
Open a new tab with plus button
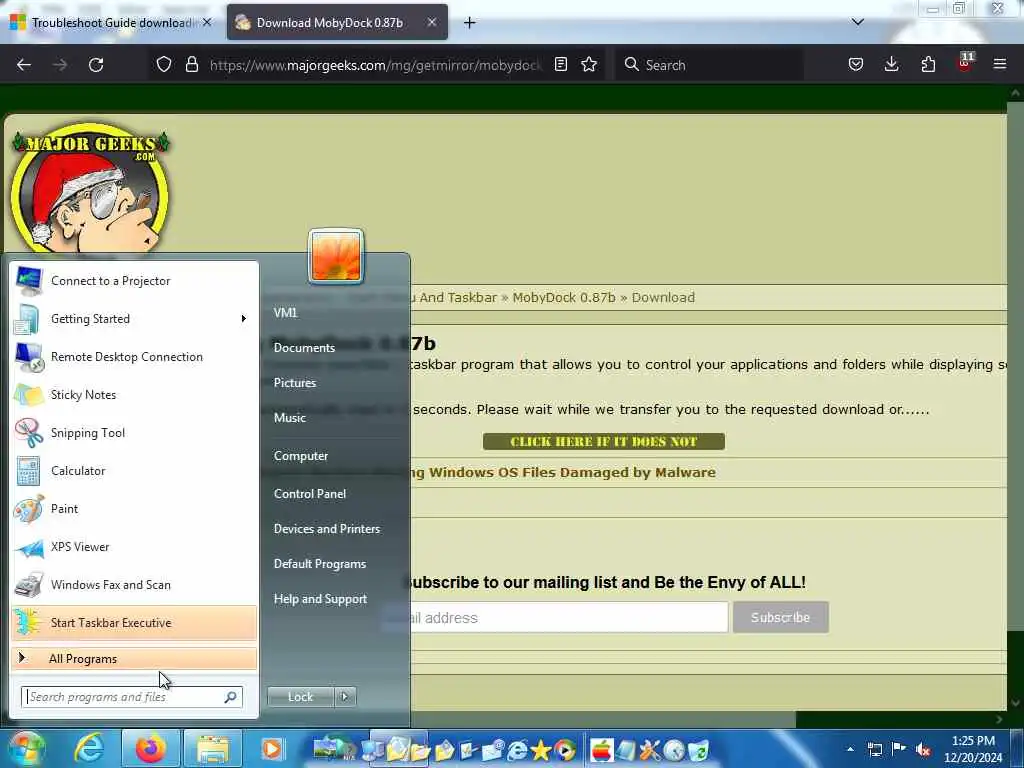(x=470, y=23)
